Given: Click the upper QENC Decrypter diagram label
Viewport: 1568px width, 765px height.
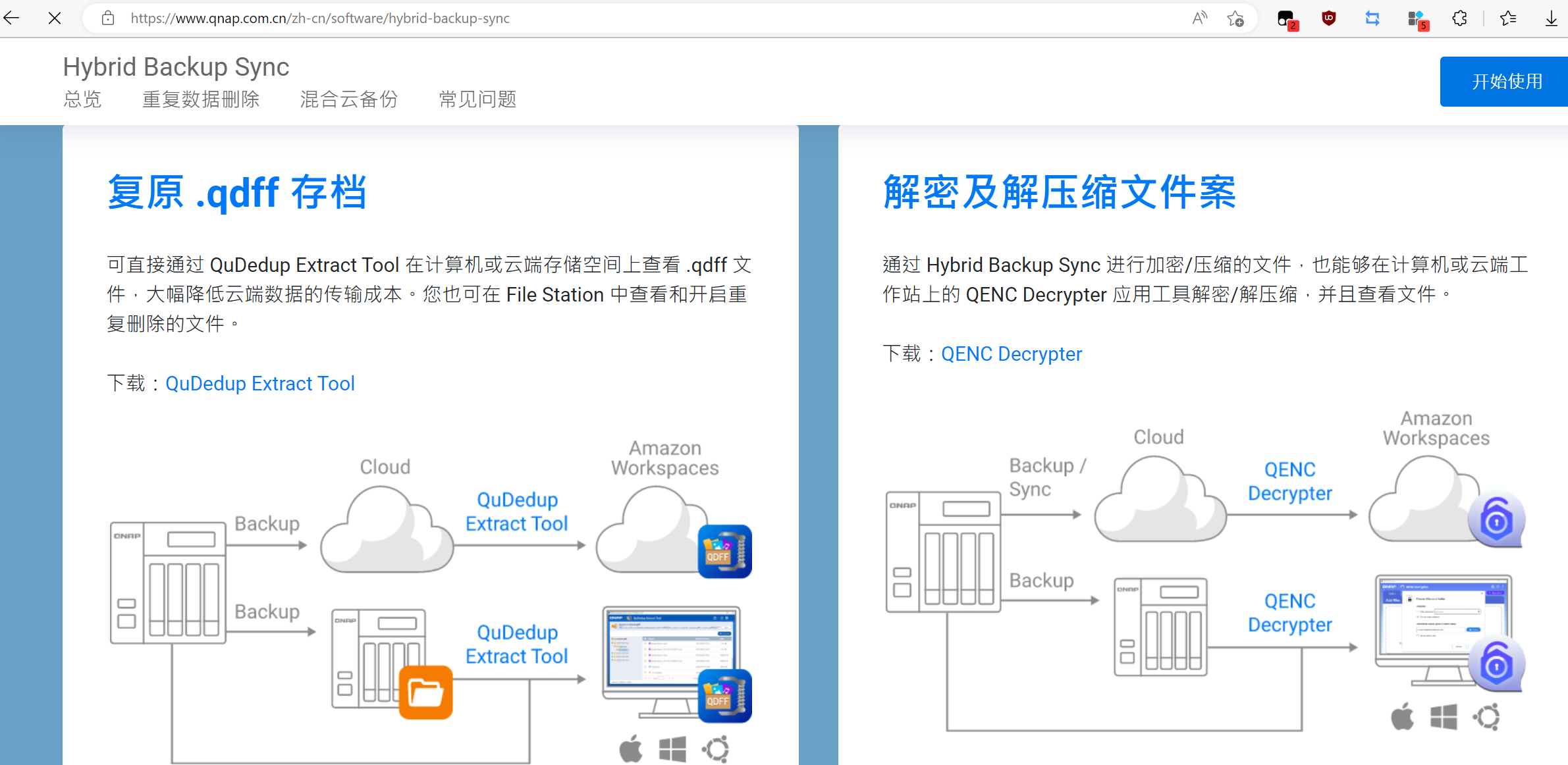Looking at the screenshot, I should tap(1289, 481).
